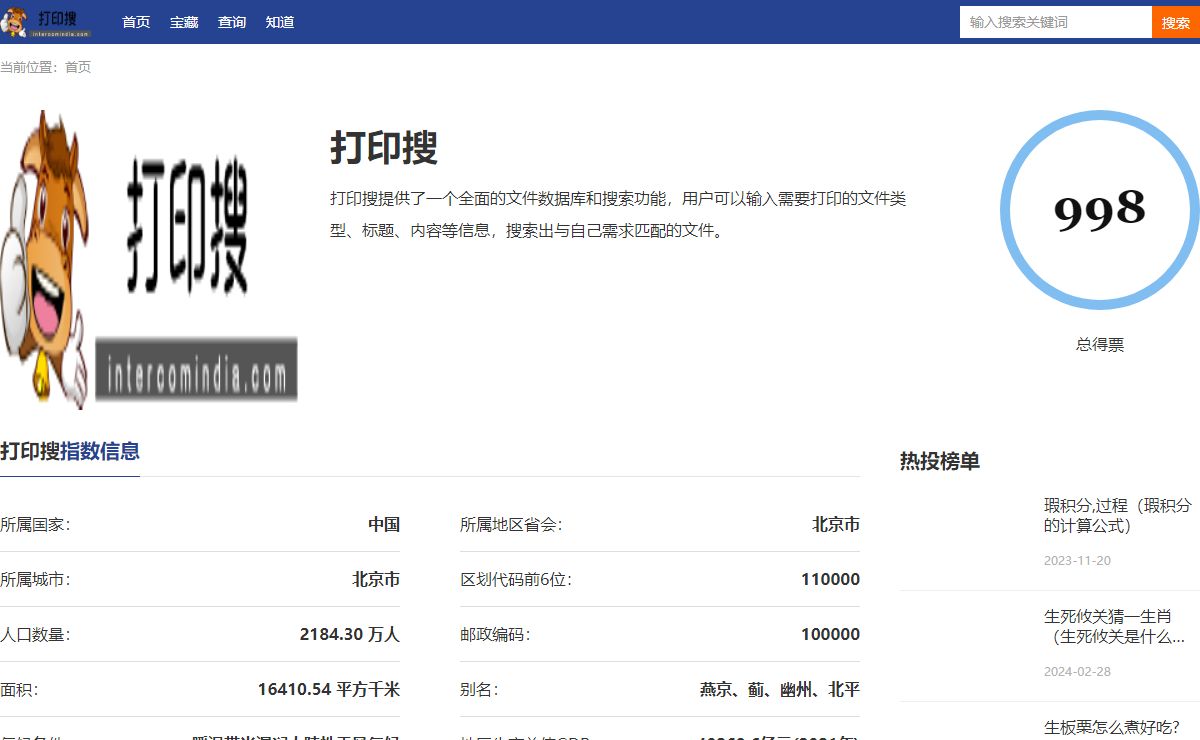Click the 打印搜 description paragraph
The image size is (1200, 740).
[x=618, y=214]
